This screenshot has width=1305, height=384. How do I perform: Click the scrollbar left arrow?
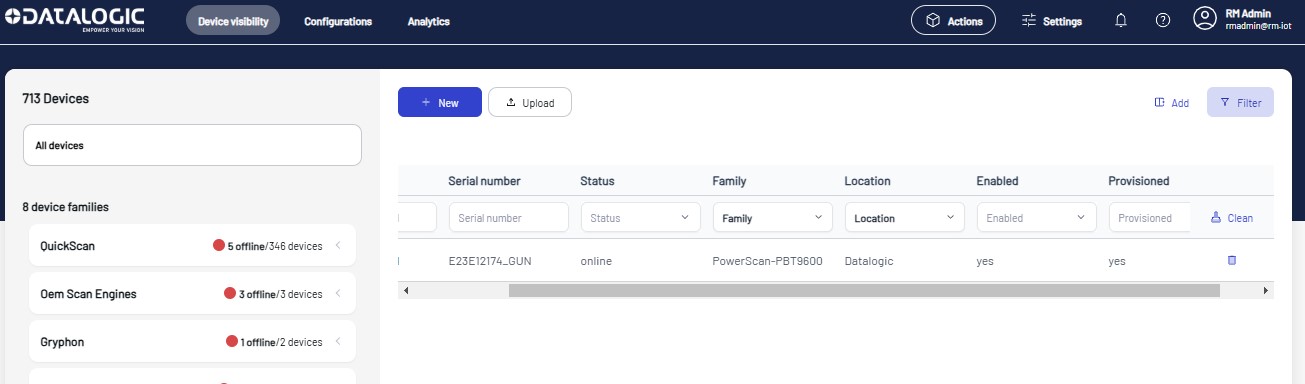coord(405,290)
